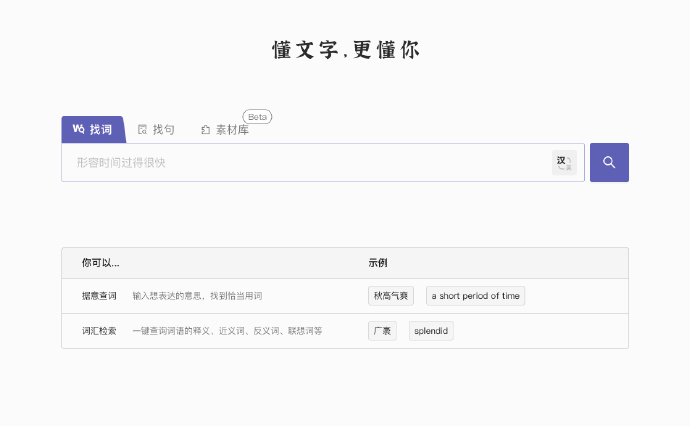Pick the 'splendid' example chip
The height and width of the screenshot is (426, 690).
pos(431,331)
